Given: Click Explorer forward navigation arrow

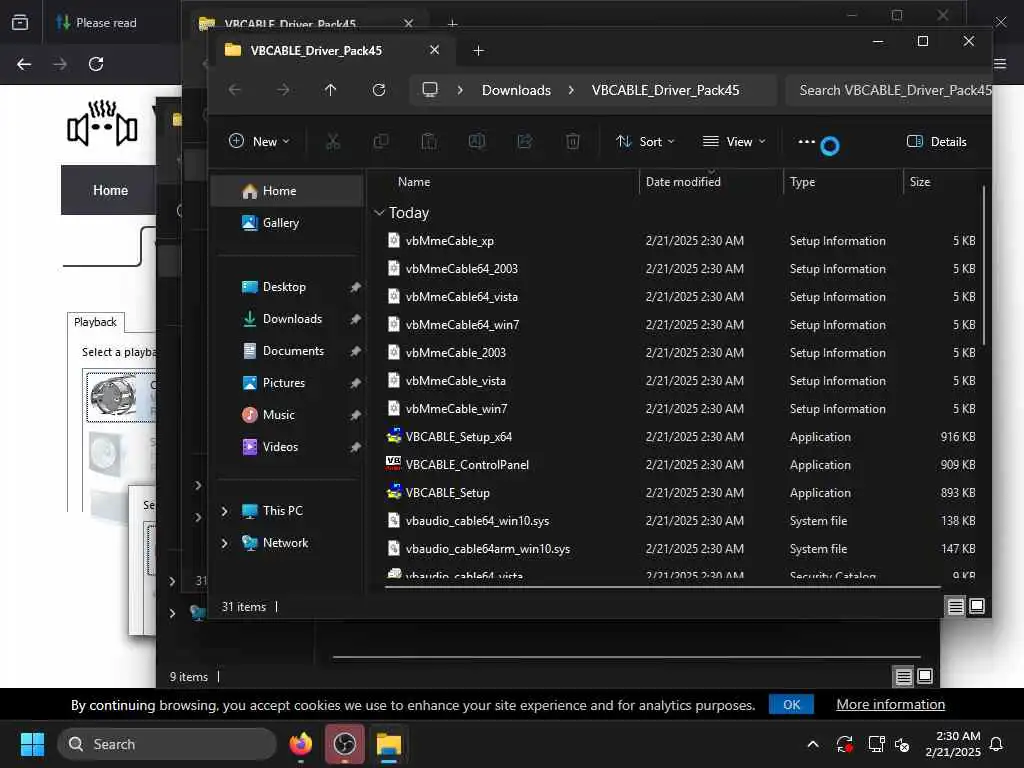Looking at the screenshot, I should point(283,90).
